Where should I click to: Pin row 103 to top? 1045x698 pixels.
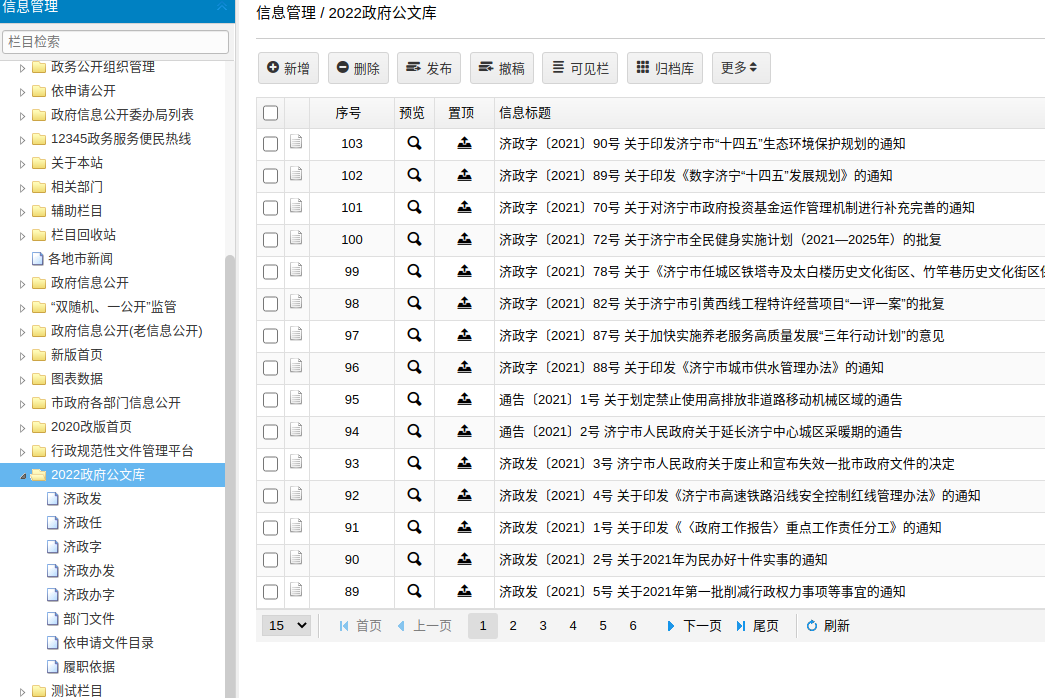pyautogui.click(x=465, y=143)
